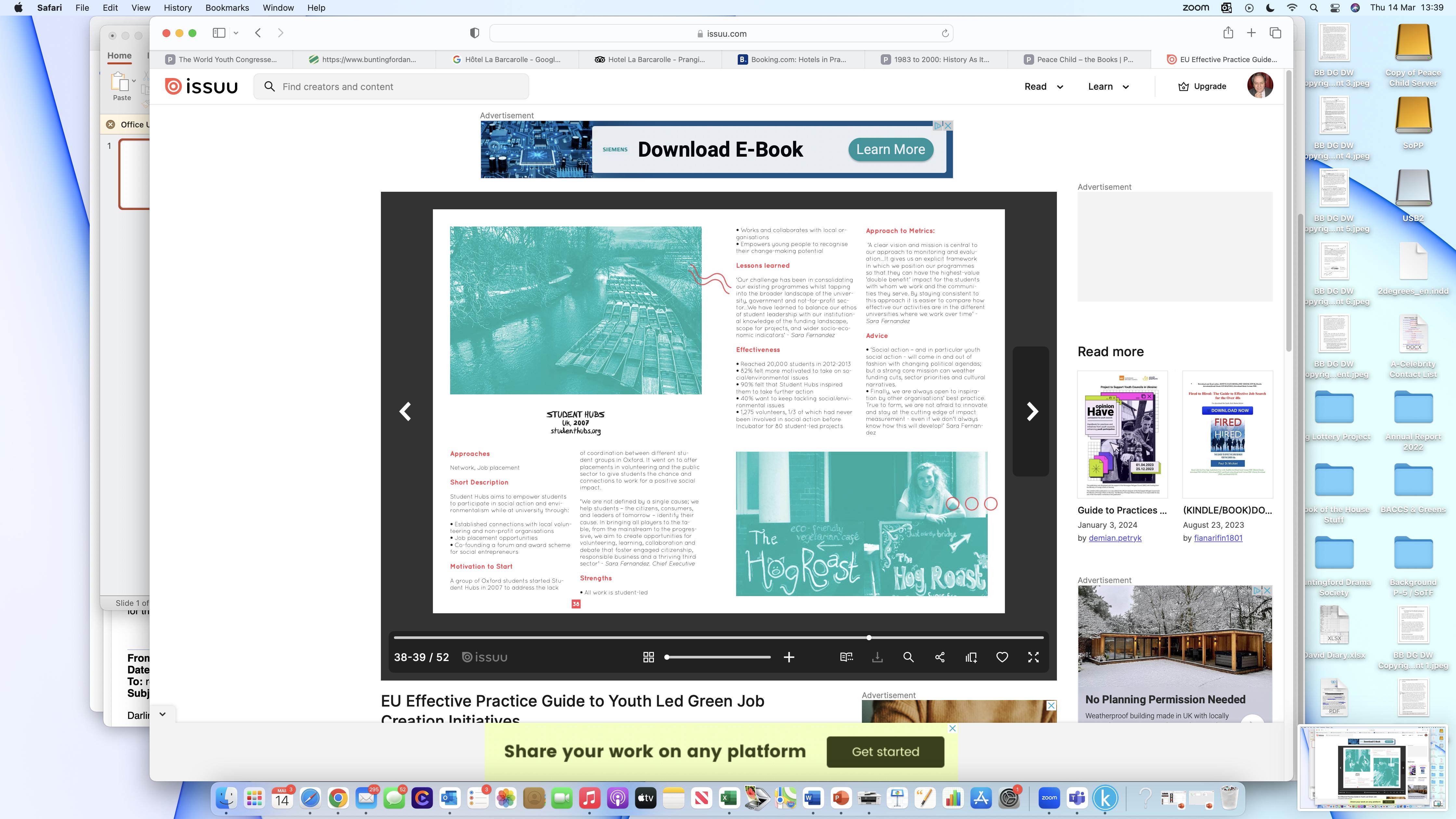The width and height of the screenshot is (1456, 819).
Task: Switch to Peace Child – the Books tab
Action: [1078, 59]
